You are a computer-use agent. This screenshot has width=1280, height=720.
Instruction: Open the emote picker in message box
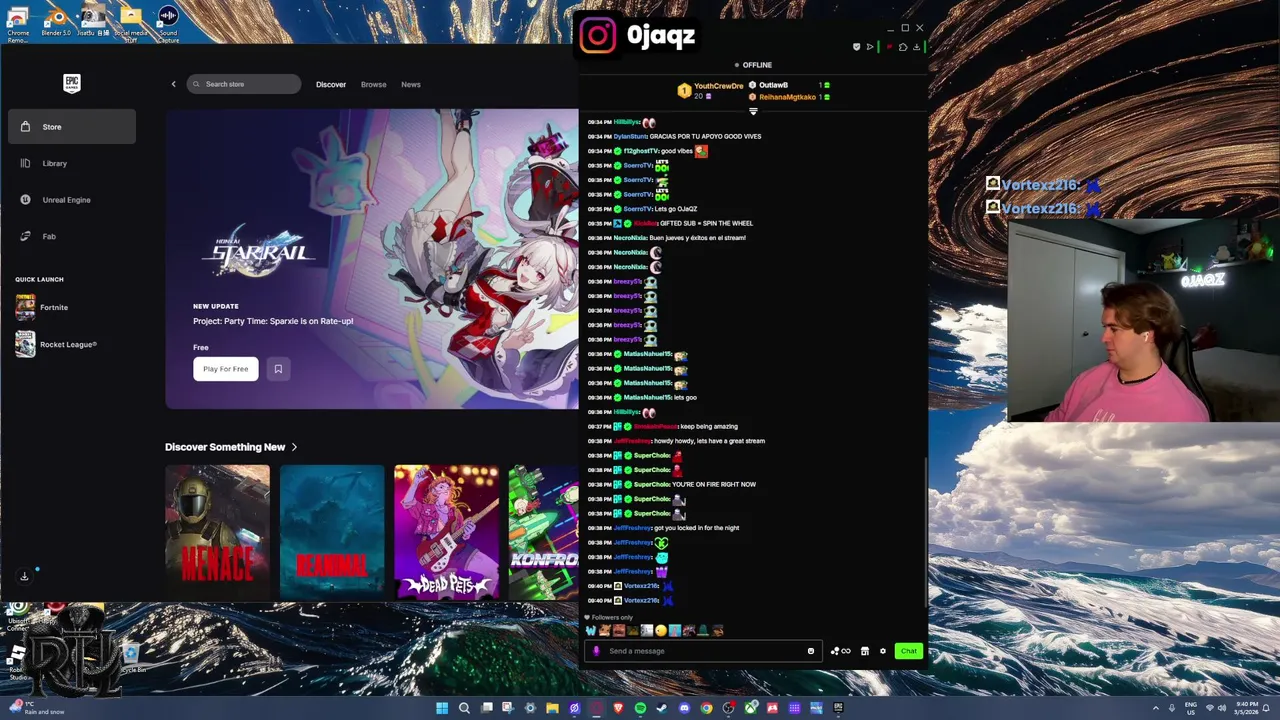click(811, 651)
